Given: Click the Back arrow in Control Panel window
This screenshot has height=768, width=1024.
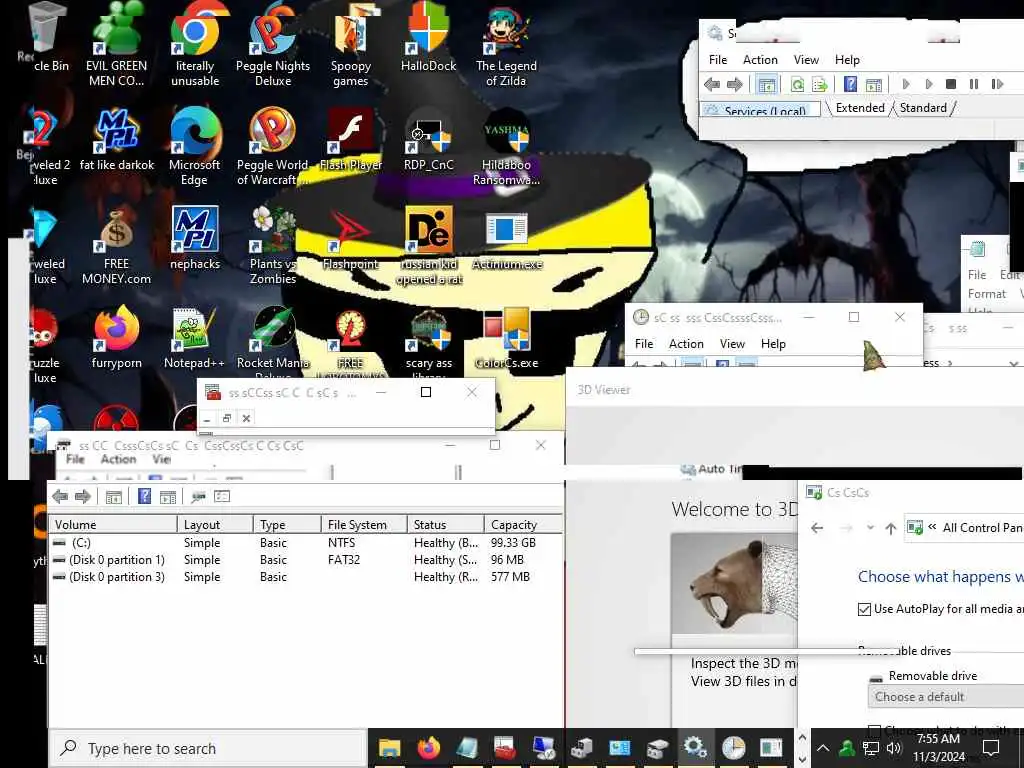Looking at the screenshot, I should (817, 528).
